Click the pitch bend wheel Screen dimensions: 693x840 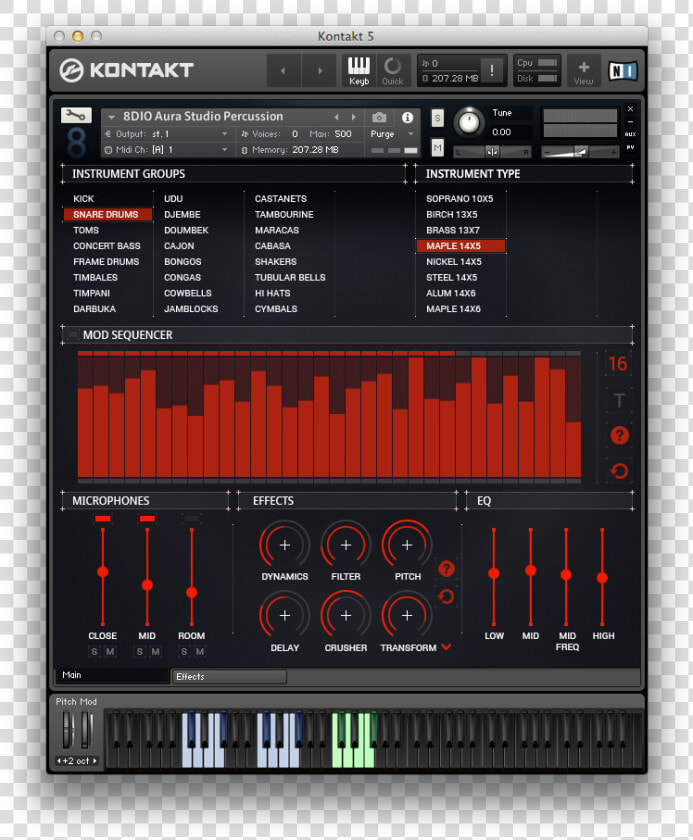pos(68,730)
